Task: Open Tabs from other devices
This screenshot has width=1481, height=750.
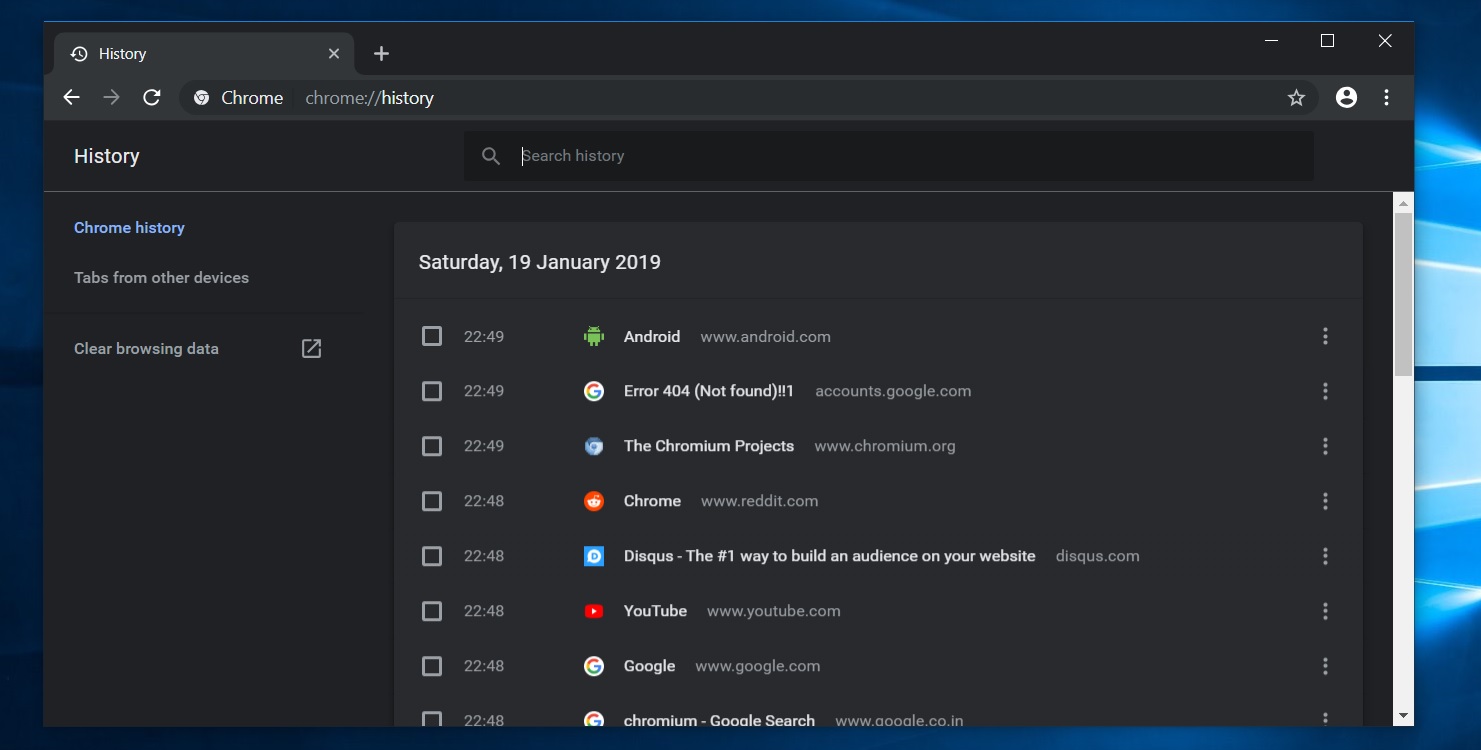Action: (x=161, y=278)
